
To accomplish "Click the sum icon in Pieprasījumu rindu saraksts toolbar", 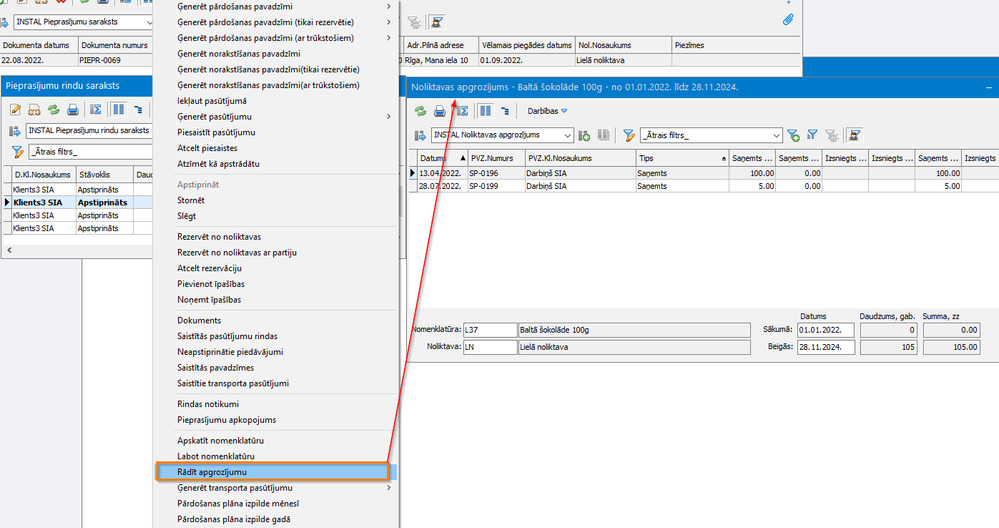I will (96, 110).
